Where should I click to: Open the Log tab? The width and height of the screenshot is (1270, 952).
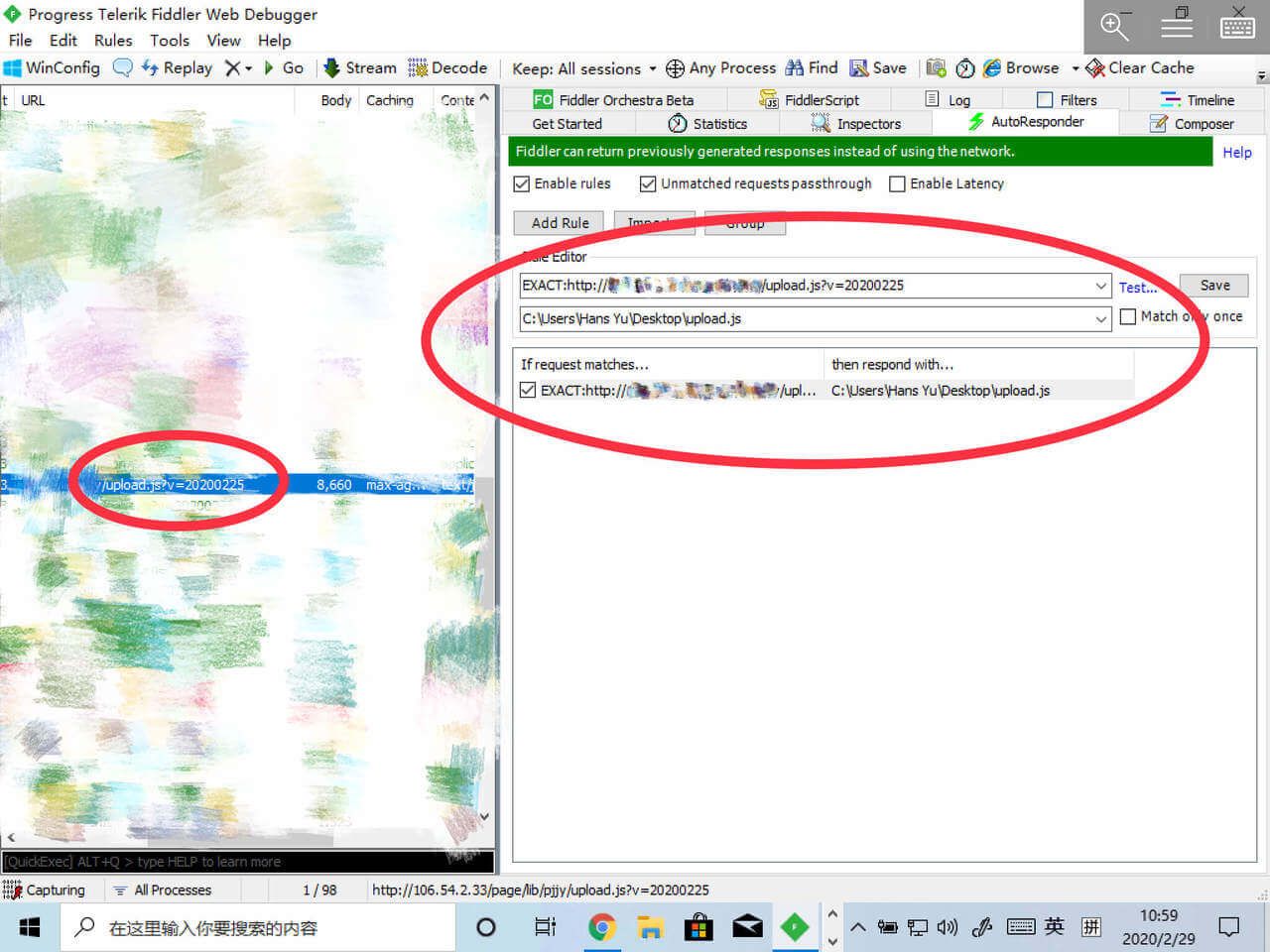pos(948,100)
